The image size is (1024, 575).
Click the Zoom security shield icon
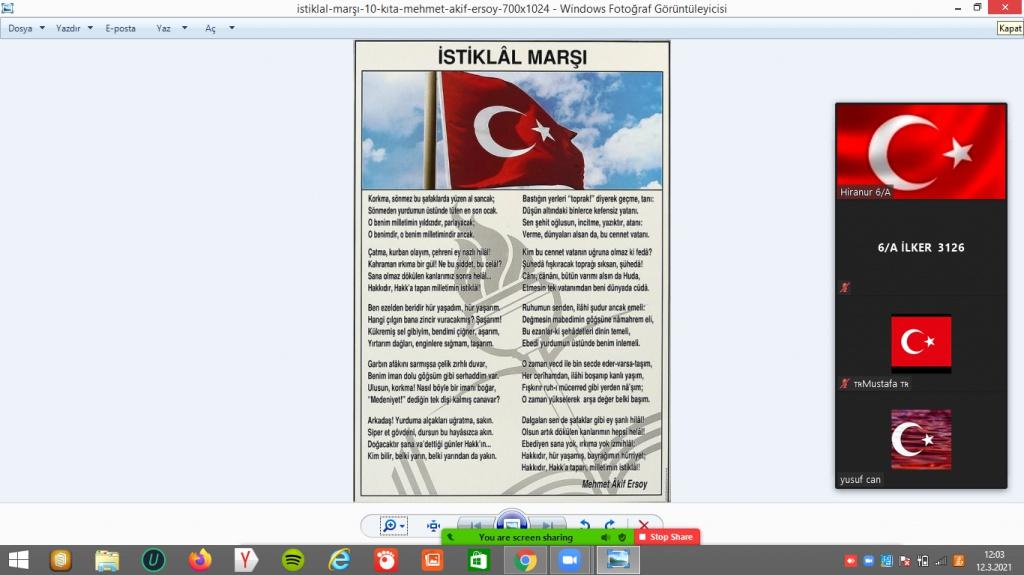[x=622, y=537]
